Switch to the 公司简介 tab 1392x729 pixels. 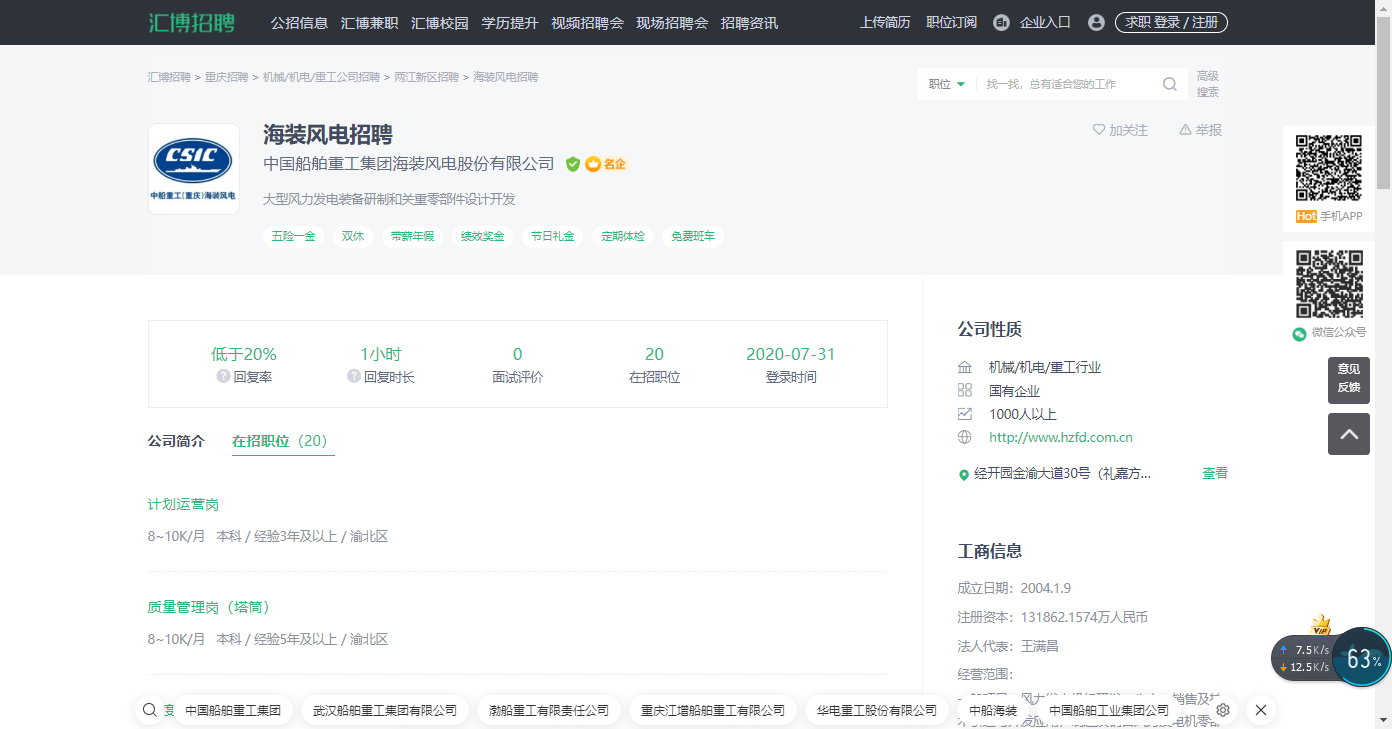pos(176,441)
